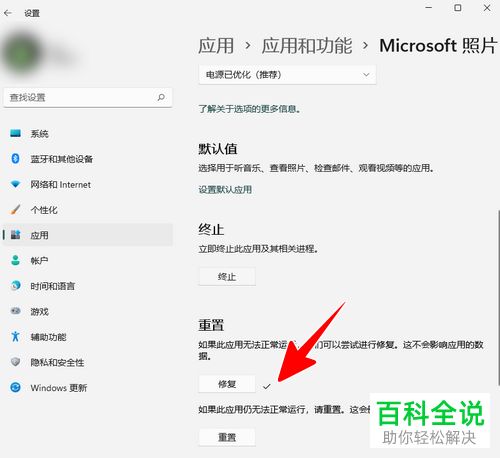Click the blurred user profile avatar
The height and width of the screenshot is (458, 500).
(23, 52)
